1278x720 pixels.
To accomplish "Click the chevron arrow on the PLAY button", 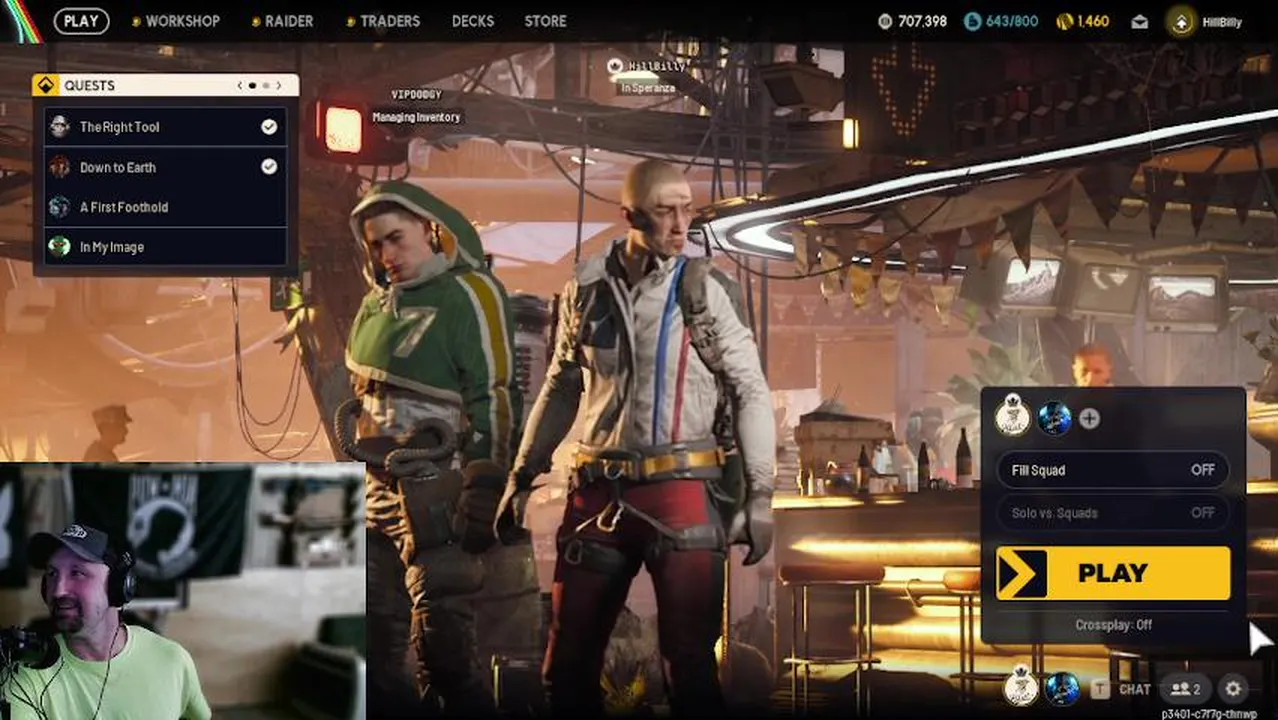I will pos(1021,573).
